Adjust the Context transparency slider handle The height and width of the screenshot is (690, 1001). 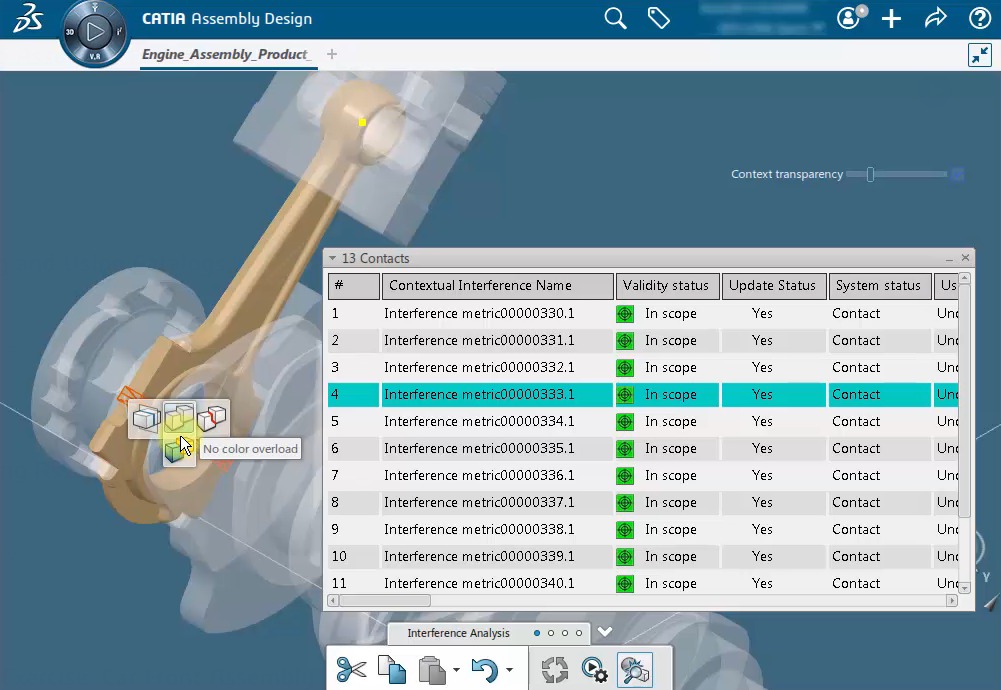[870, 174]
